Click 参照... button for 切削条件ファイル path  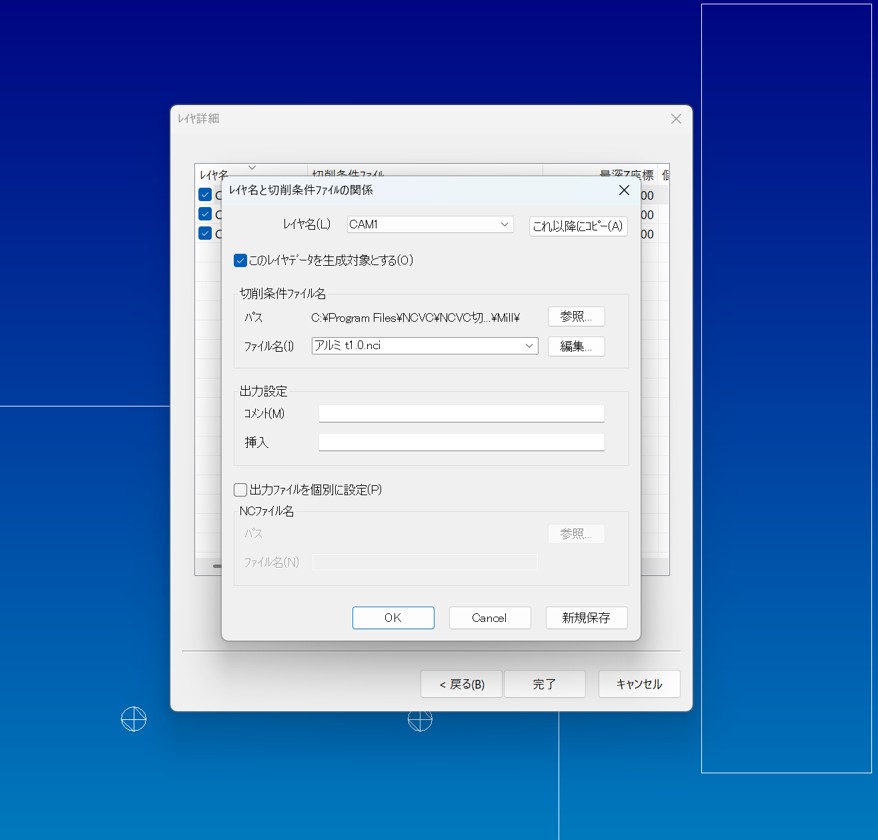576,317
